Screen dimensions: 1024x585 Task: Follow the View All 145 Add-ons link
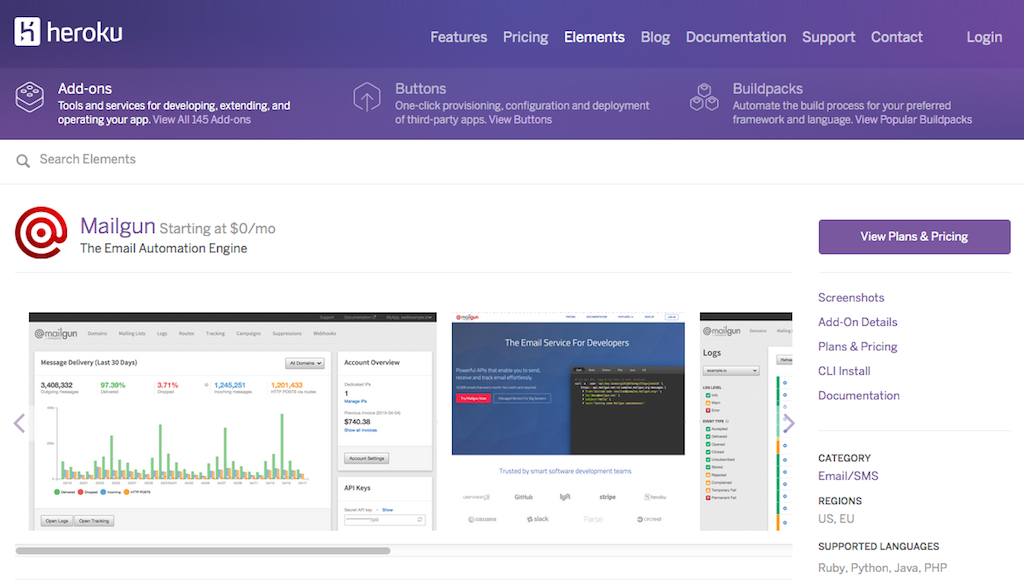(201, 119)
